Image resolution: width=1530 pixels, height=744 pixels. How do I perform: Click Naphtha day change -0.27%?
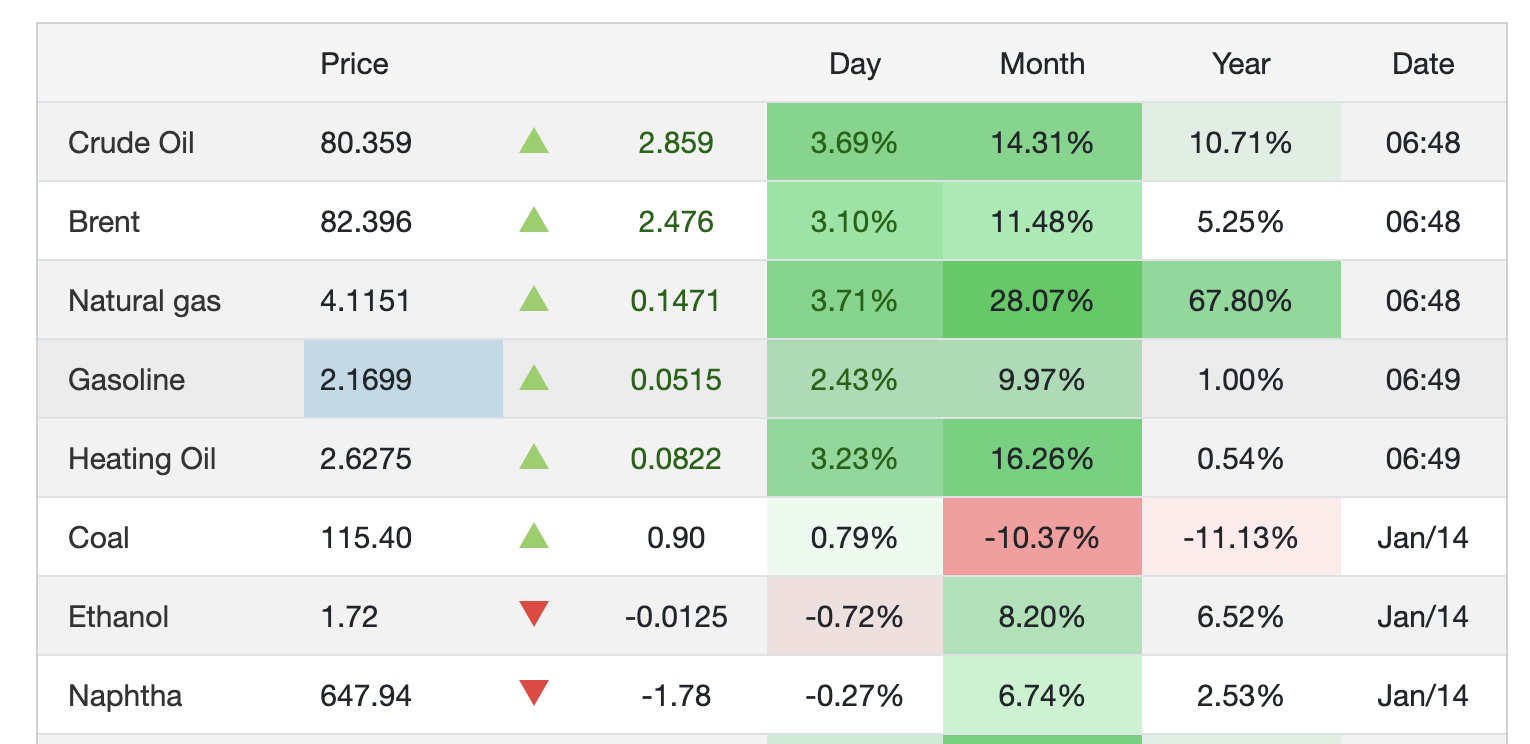click(x=854, y=695)
